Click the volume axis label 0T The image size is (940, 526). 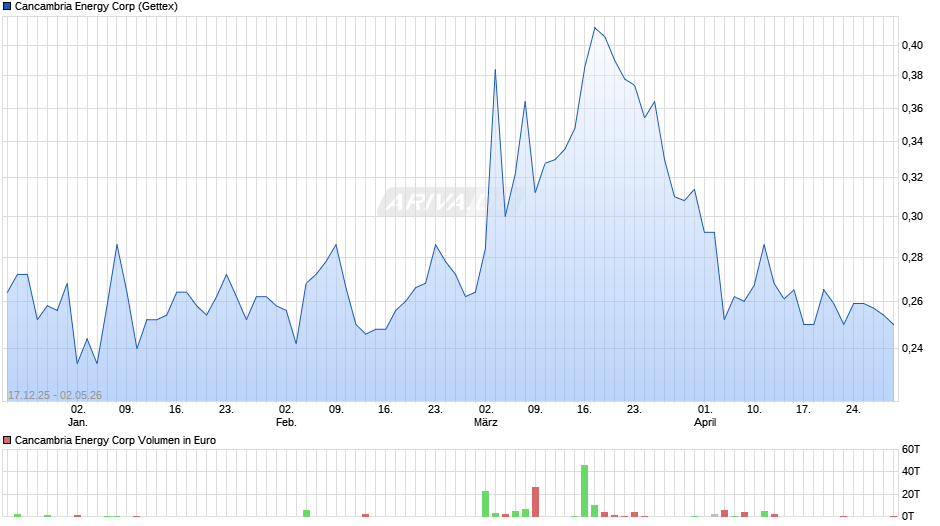click(x=908, y=516)
